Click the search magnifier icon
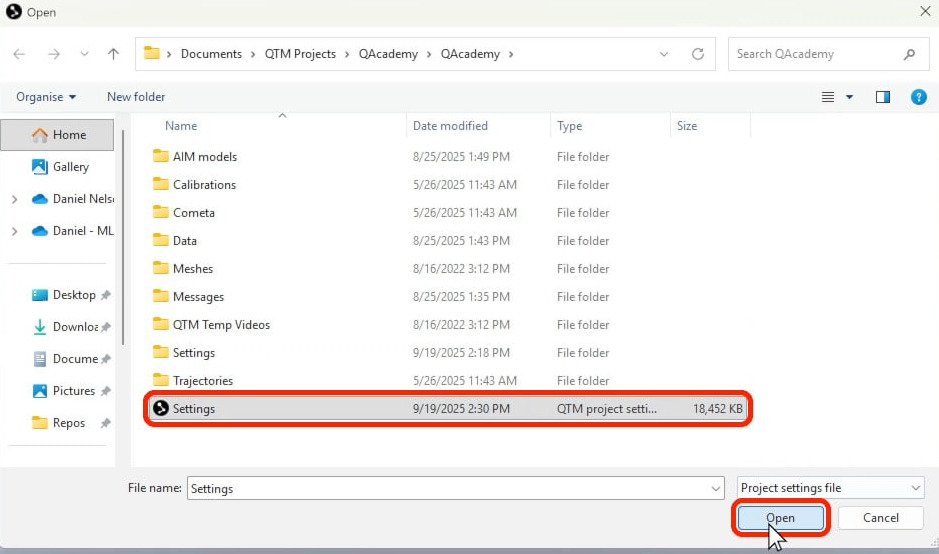The height and width of the screenshot is (554, 939). (909, 54)
